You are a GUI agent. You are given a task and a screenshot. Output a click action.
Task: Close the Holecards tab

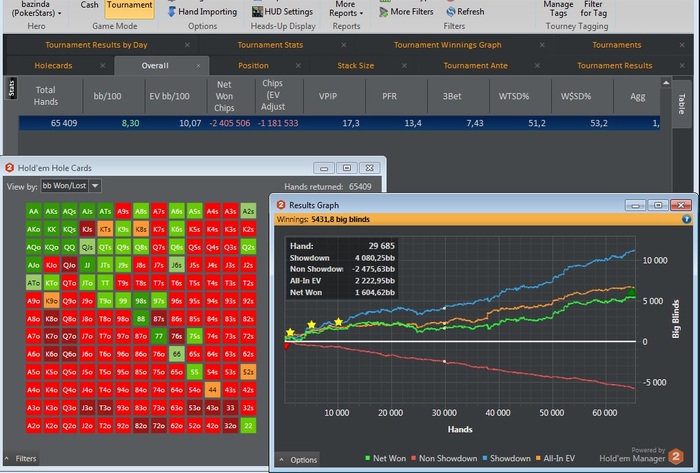pyautogui.click(x=103, y=66)
